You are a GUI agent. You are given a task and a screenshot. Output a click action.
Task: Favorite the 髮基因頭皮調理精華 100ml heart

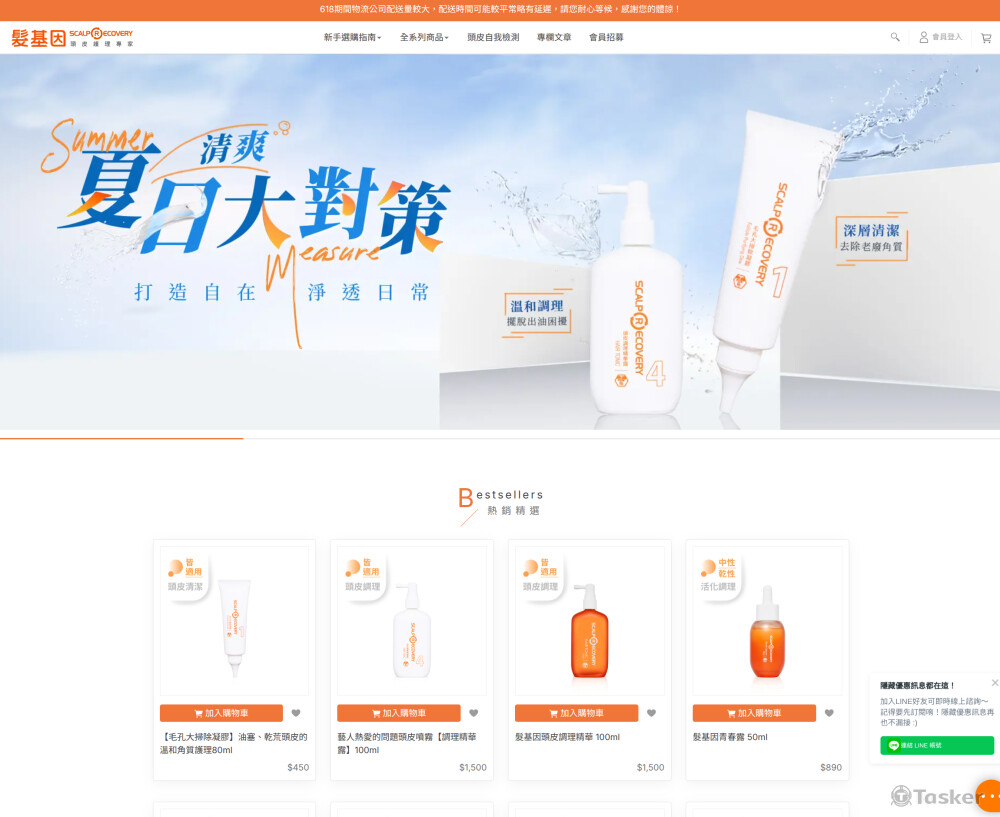[651, 713]
